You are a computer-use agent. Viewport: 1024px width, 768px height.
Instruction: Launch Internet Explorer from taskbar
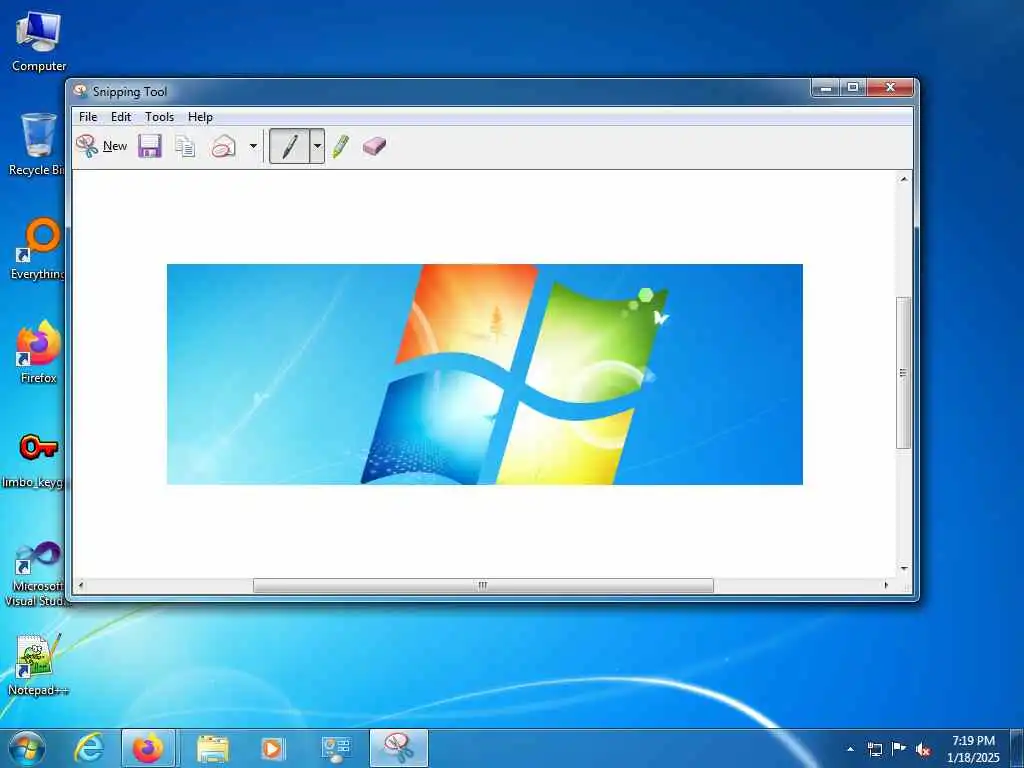click(89, 748)
